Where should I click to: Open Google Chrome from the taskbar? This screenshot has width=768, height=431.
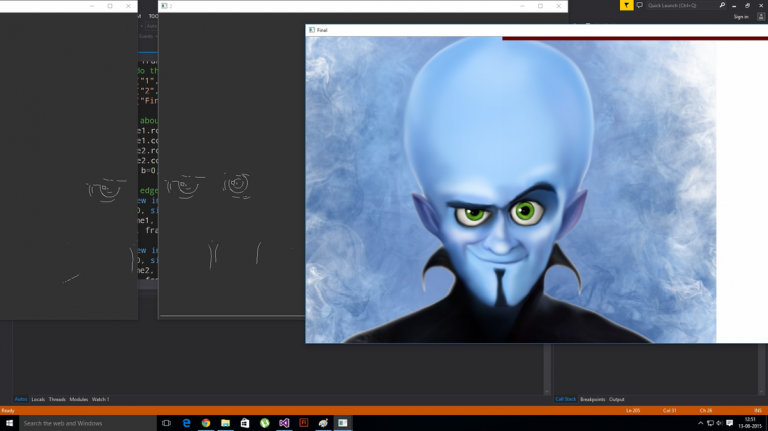206,423
